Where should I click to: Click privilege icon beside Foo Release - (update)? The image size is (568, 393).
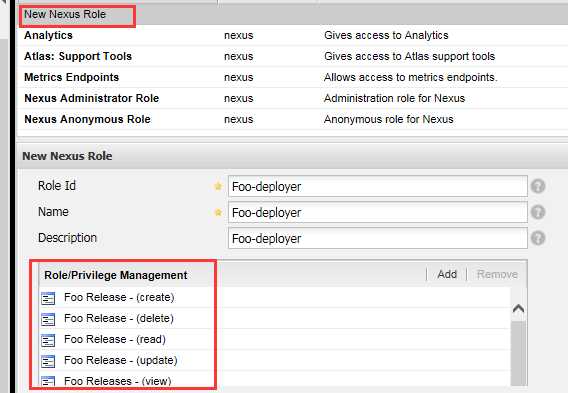48,361
